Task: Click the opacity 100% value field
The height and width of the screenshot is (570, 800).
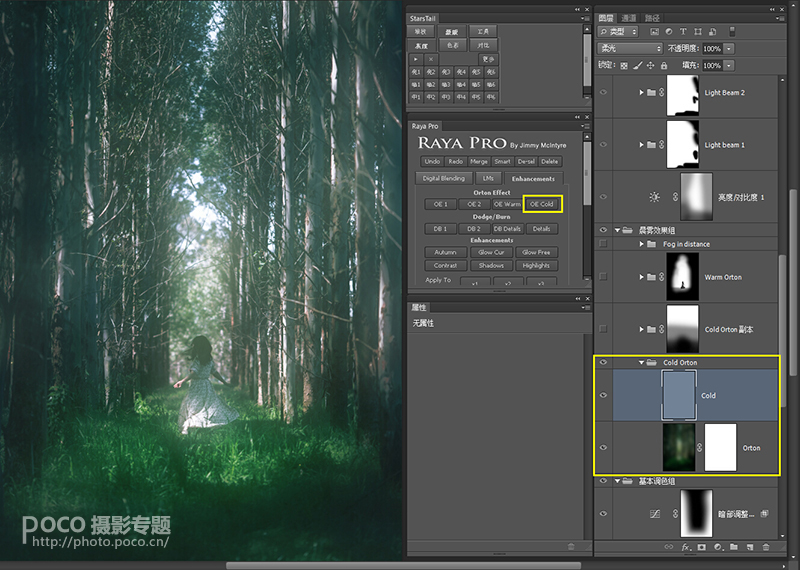Action: (712, 49)
